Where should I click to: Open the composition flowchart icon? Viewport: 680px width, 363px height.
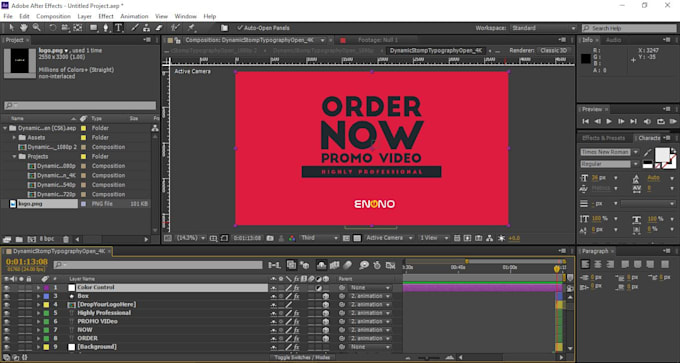click(x=490, y=238)
